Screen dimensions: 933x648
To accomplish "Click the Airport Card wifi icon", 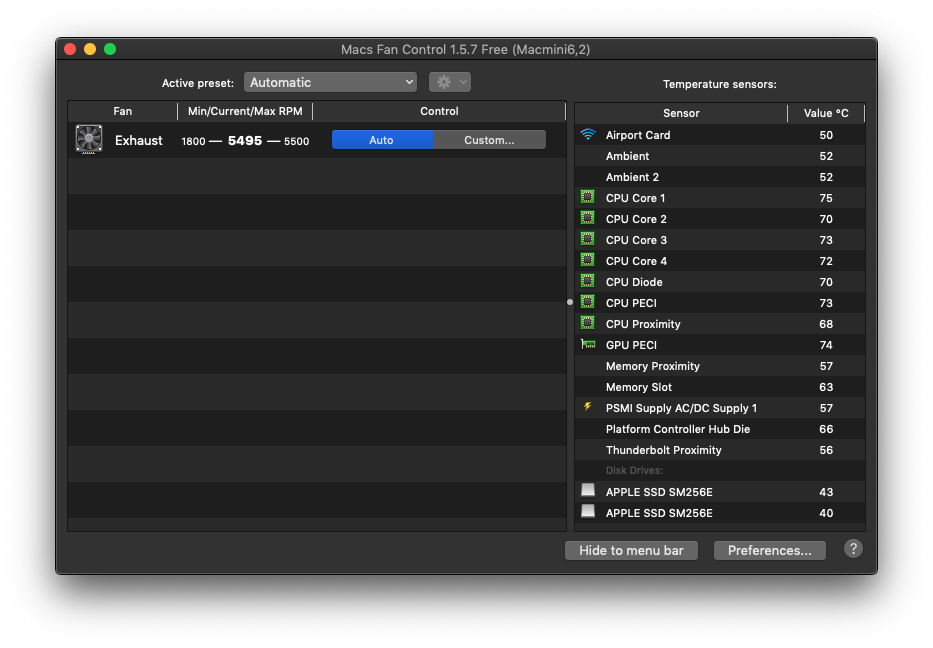I will point(588,135).
